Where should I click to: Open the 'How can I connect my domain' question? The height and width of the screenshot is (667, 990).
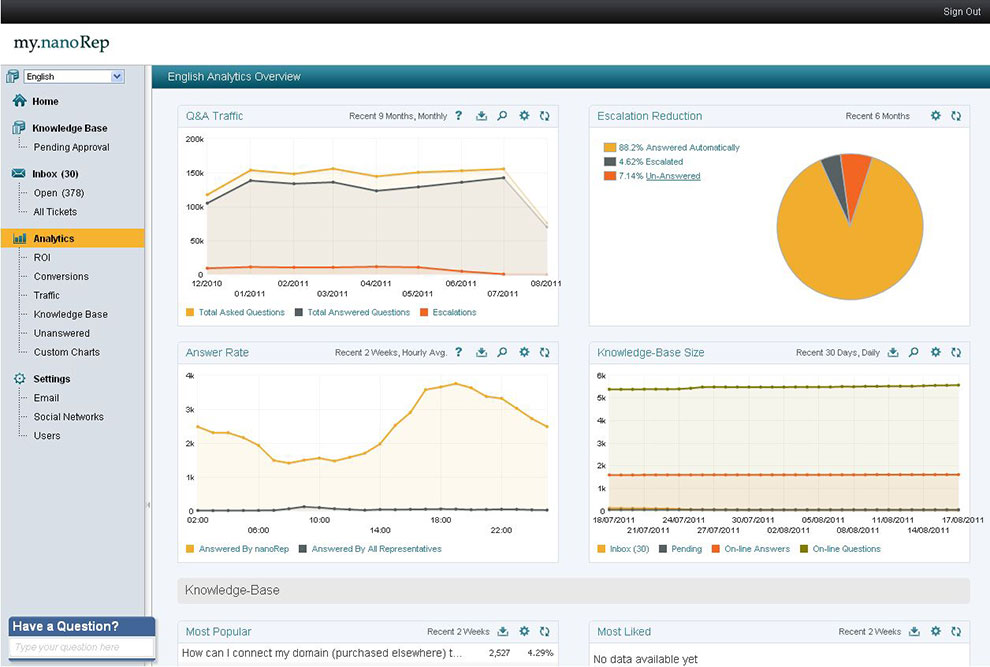tap(321, 653)
